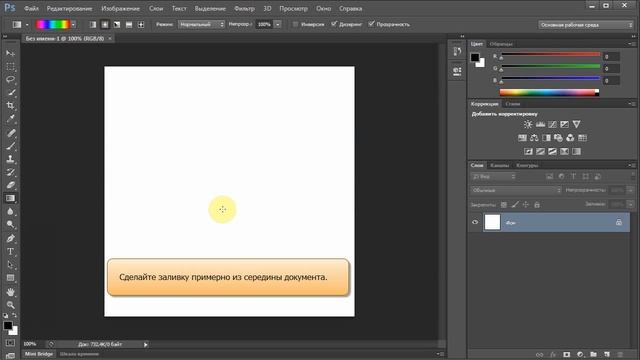Add Channel Mixer adjustment
This screenshot has width=640, height=360.
pos(570,138)
